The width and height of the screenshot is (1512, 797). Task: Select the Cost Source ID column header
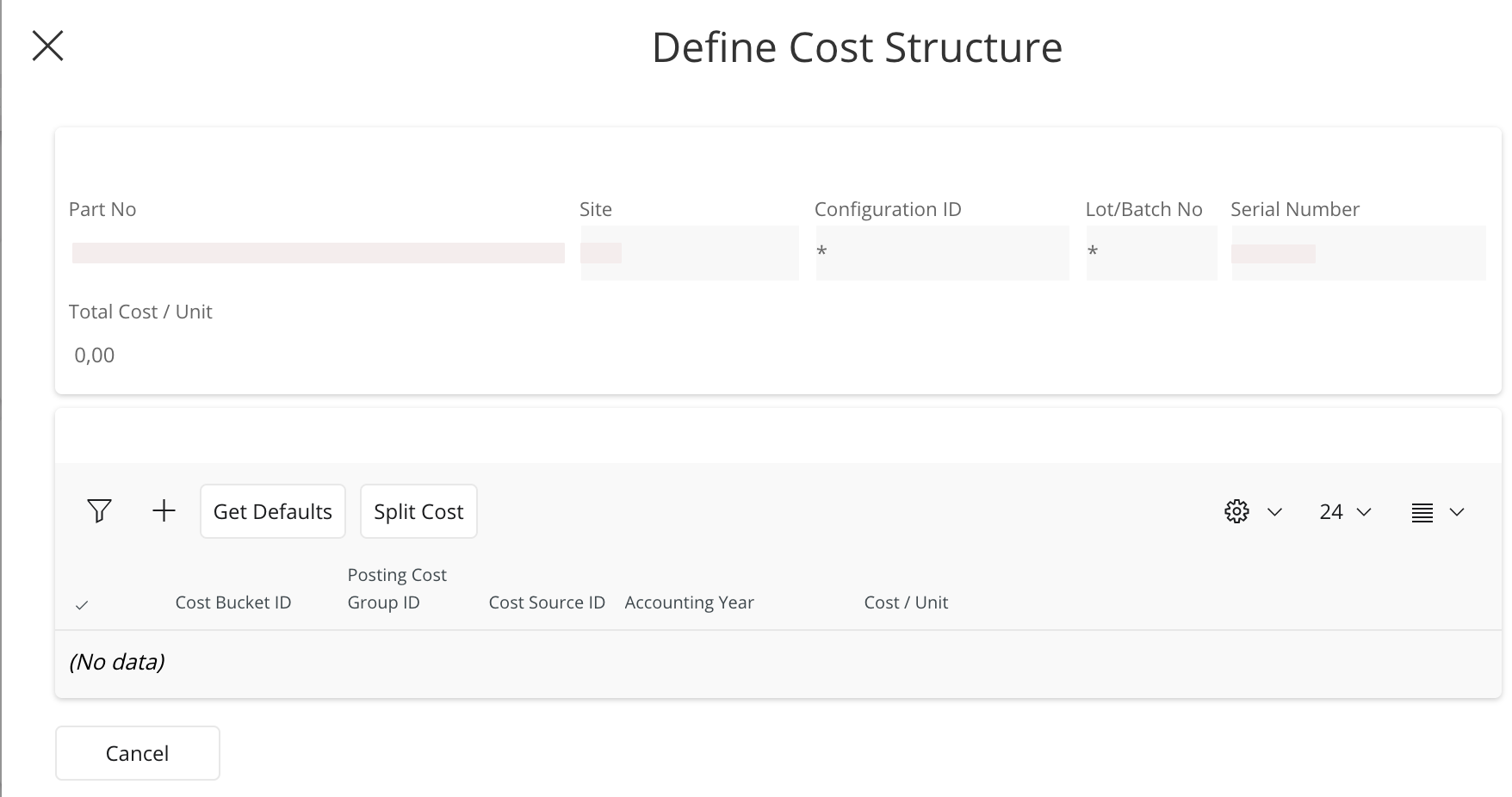[547, 602]
